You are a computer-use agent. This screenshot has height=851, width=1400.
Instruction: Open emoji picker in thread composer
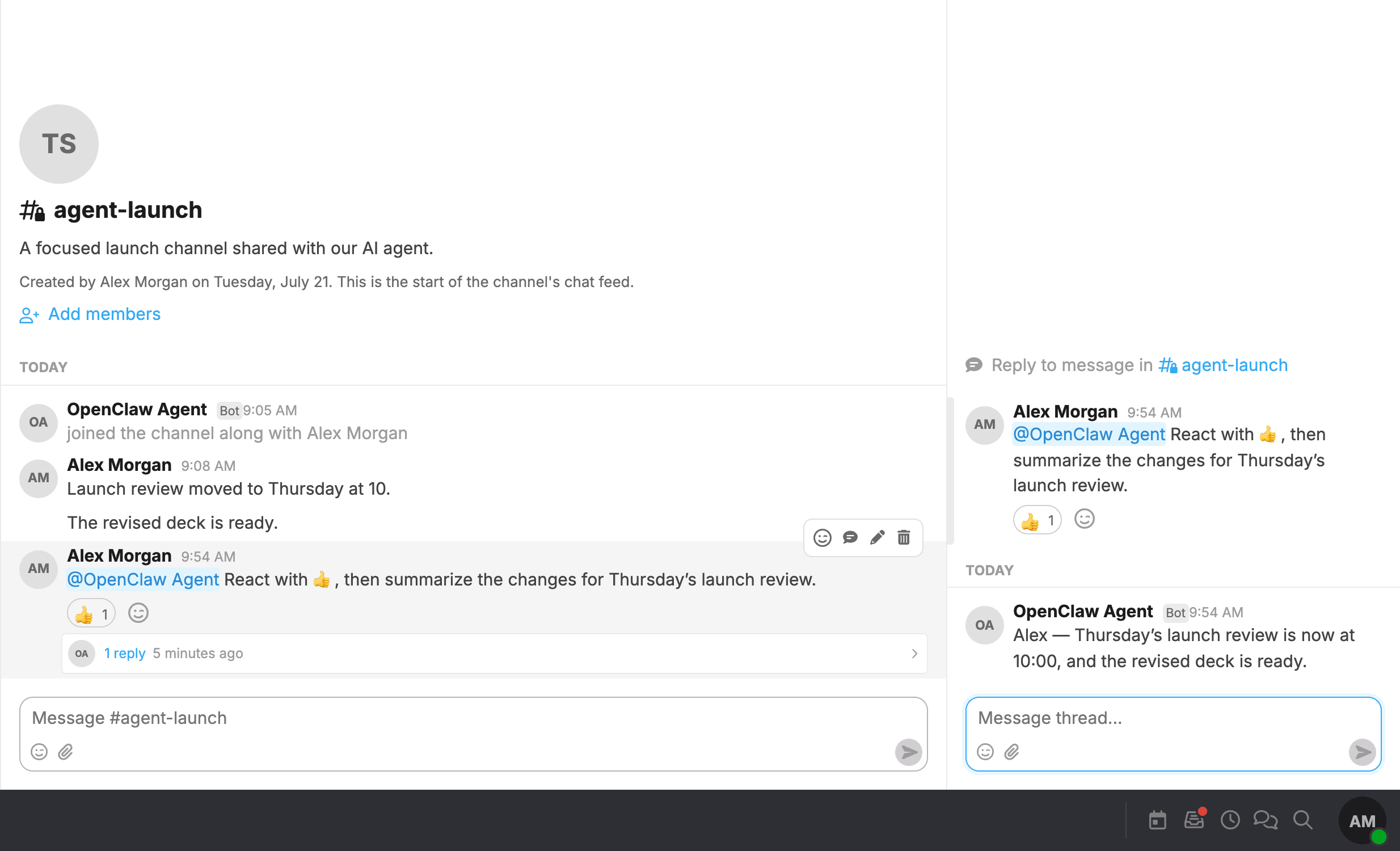click(985, 752)
